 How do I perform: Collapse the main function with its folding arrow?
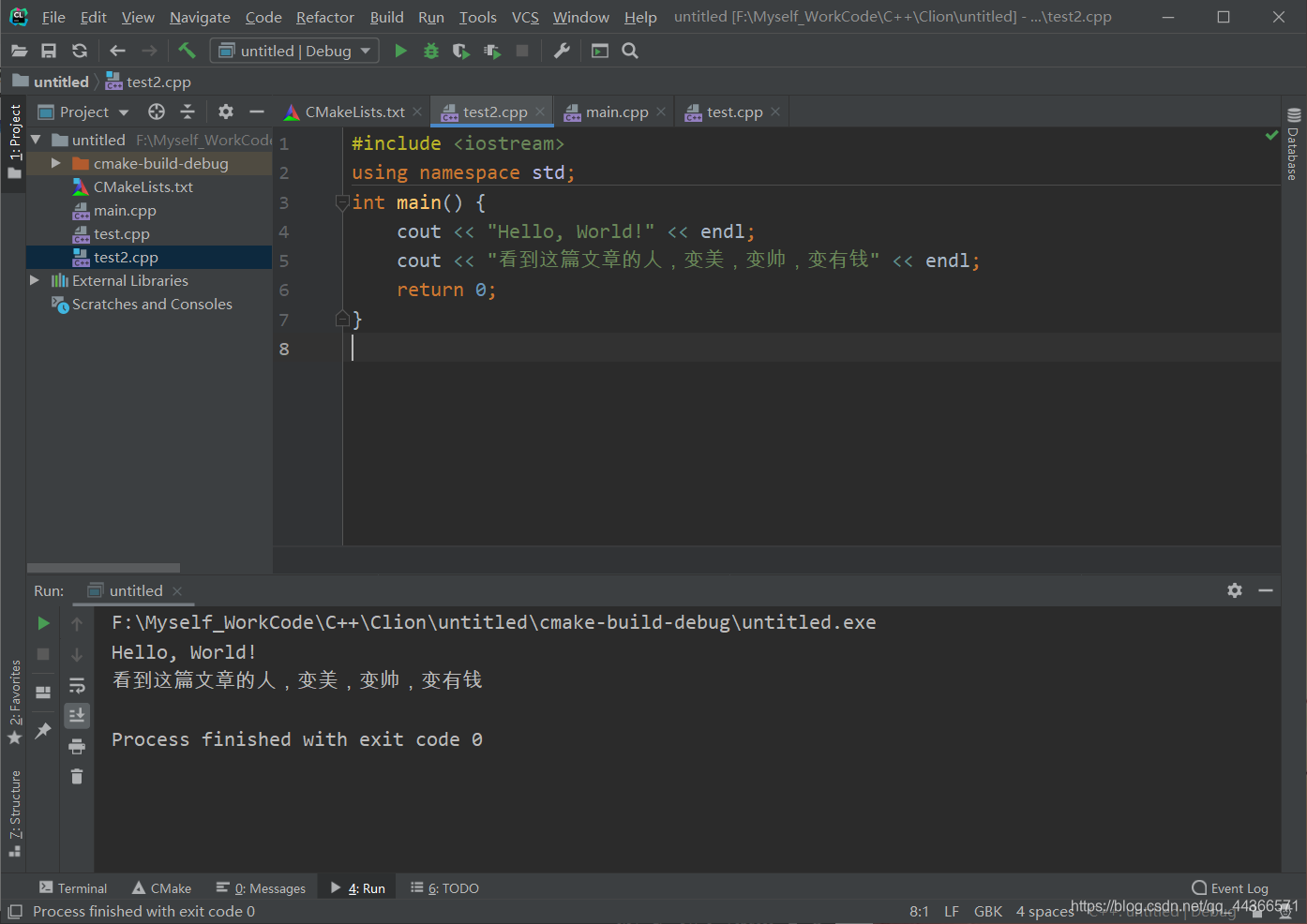coord(341,202)
